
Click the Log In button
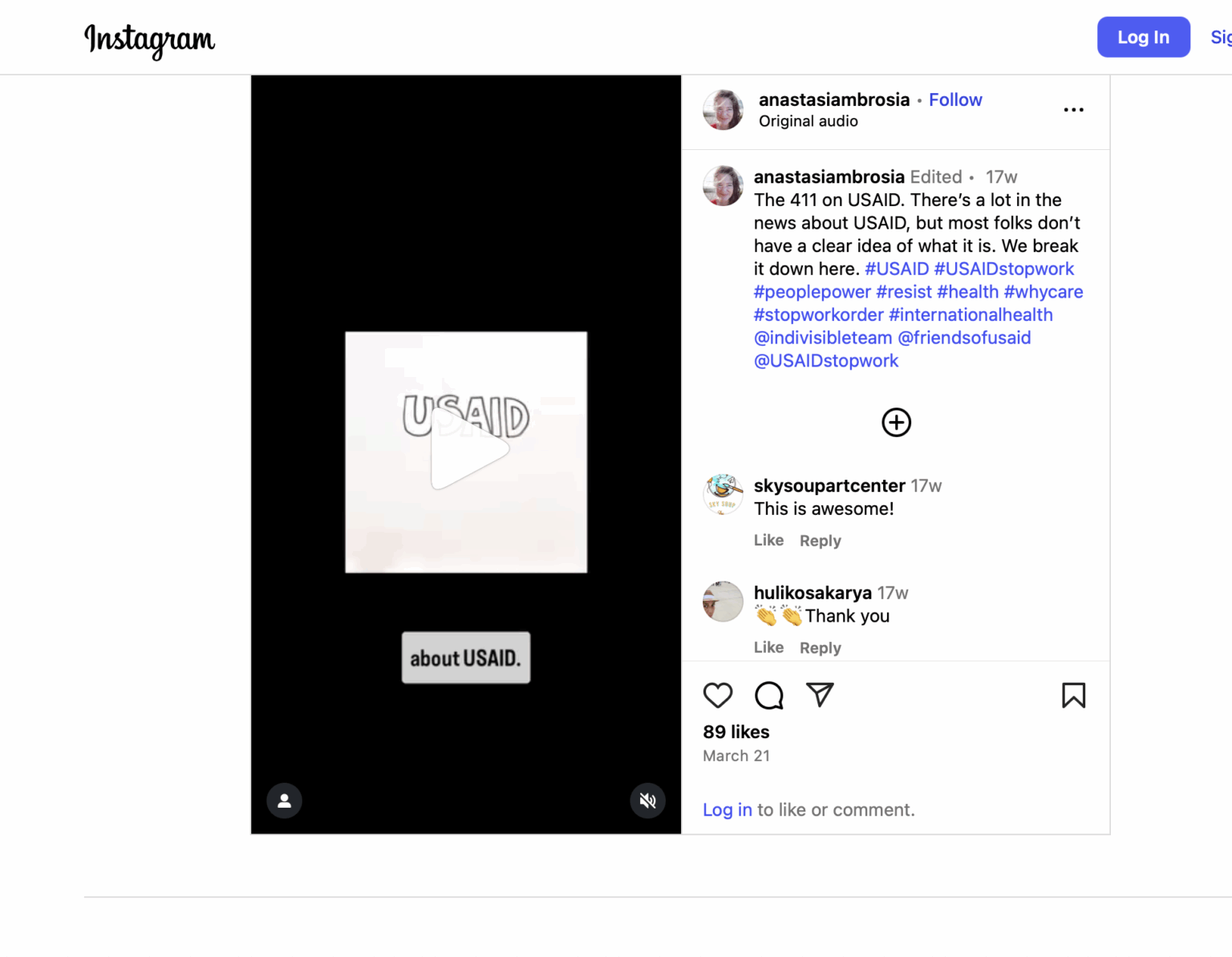tap(1143, 37)
